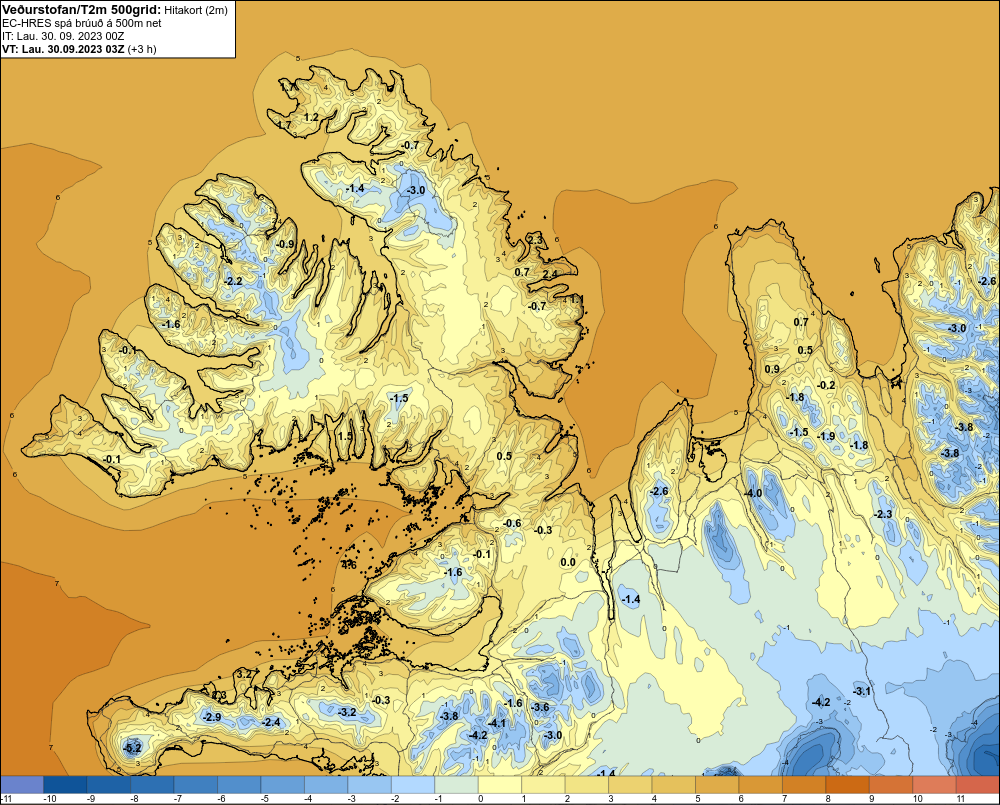Select the legend swatch between 8 and 9

[x=848, y=785]
